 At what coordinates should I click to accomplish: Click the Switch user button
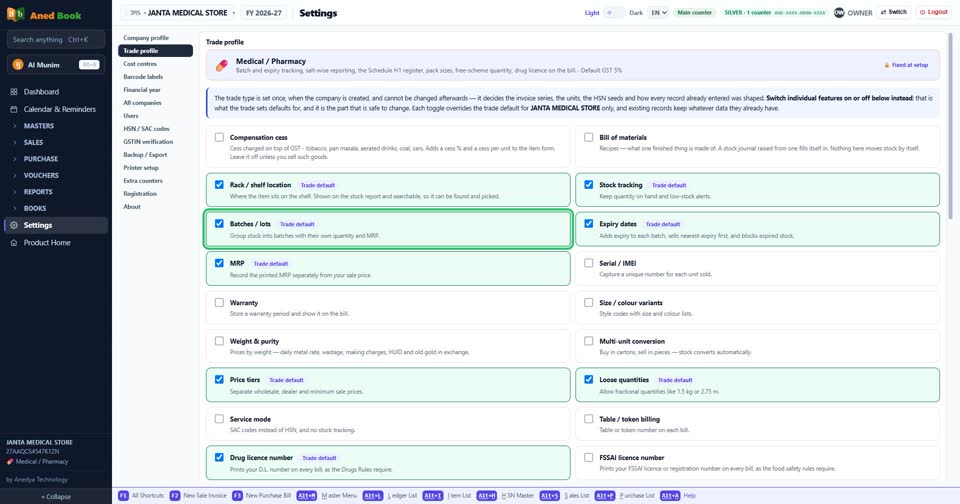(894, 12)
